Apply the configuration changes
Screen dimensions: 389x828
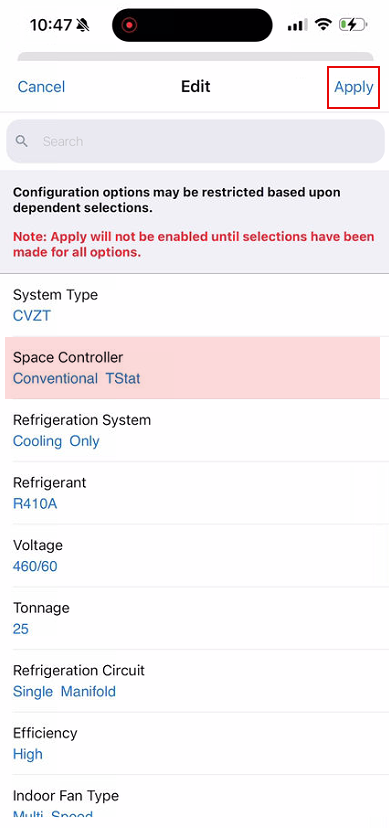pyautogui.click(x=354, y=87)
